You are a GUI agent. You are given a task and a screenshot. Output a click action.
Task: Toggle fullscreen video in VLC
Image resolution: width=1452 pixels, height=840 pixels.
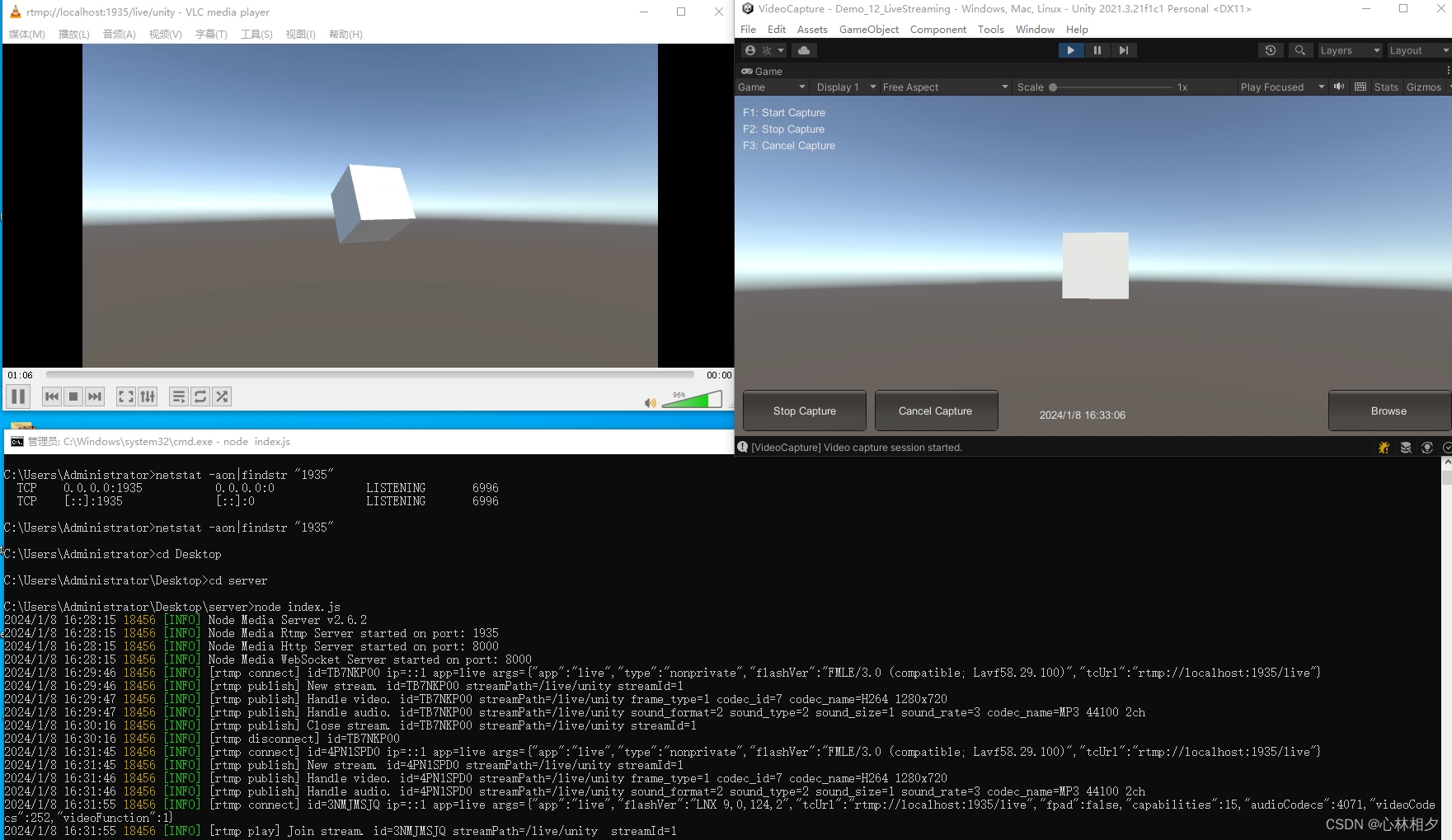click(125, 397)
